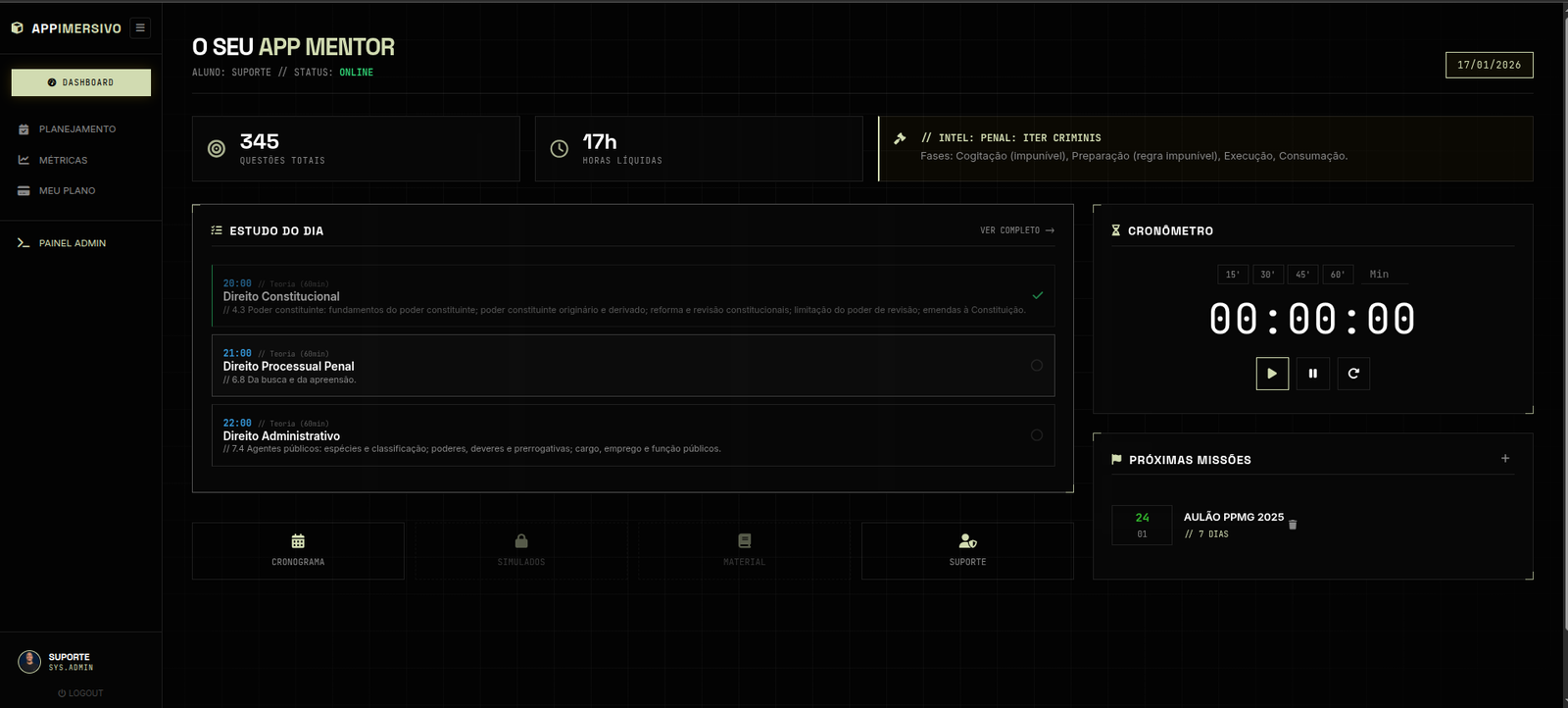The height and width of the screenshot is (708, 1568).
Task: Open the Direito Constitucional study entry
Action: [633, 295]
